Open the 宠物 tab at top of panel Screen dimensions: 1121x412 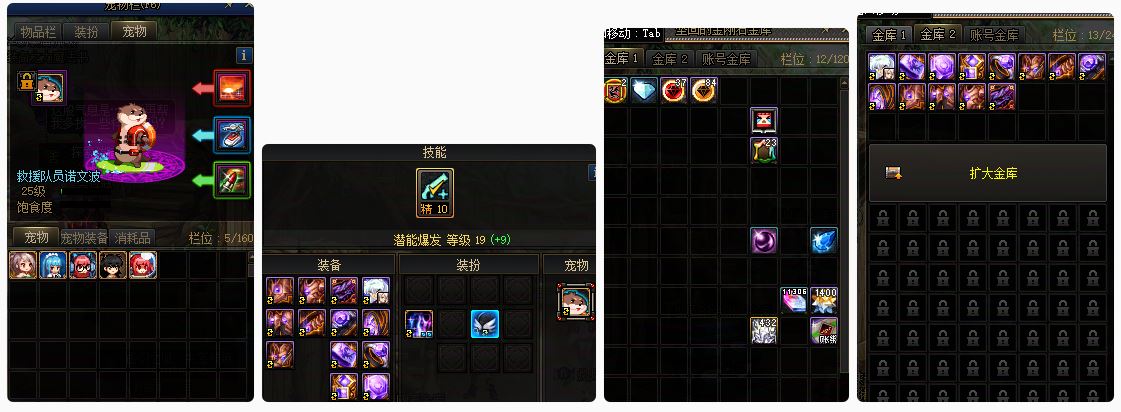coord(134,31)
